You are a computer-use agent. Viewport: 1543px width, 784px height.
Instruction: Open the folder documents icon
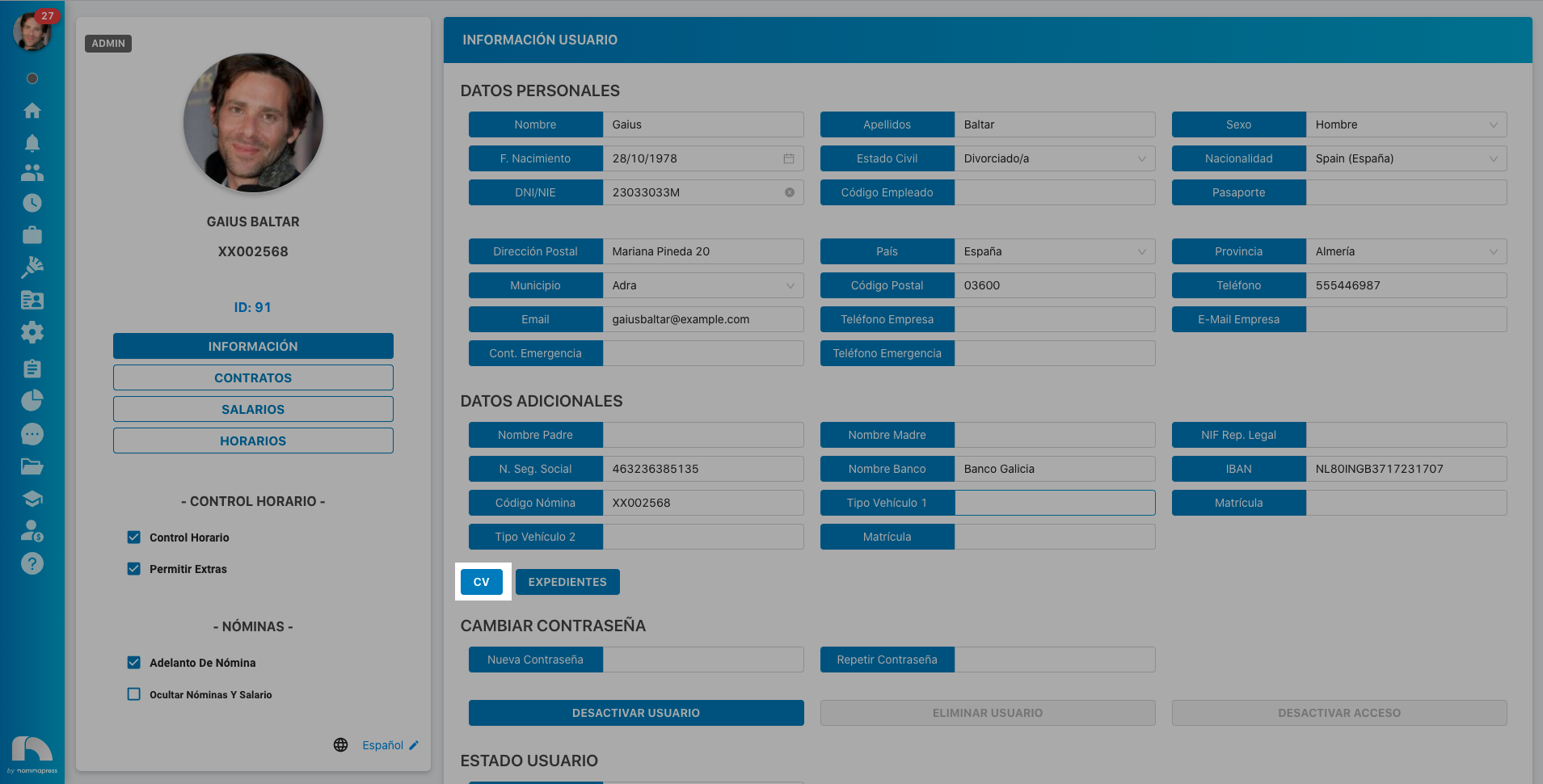(x=32, y=466)
